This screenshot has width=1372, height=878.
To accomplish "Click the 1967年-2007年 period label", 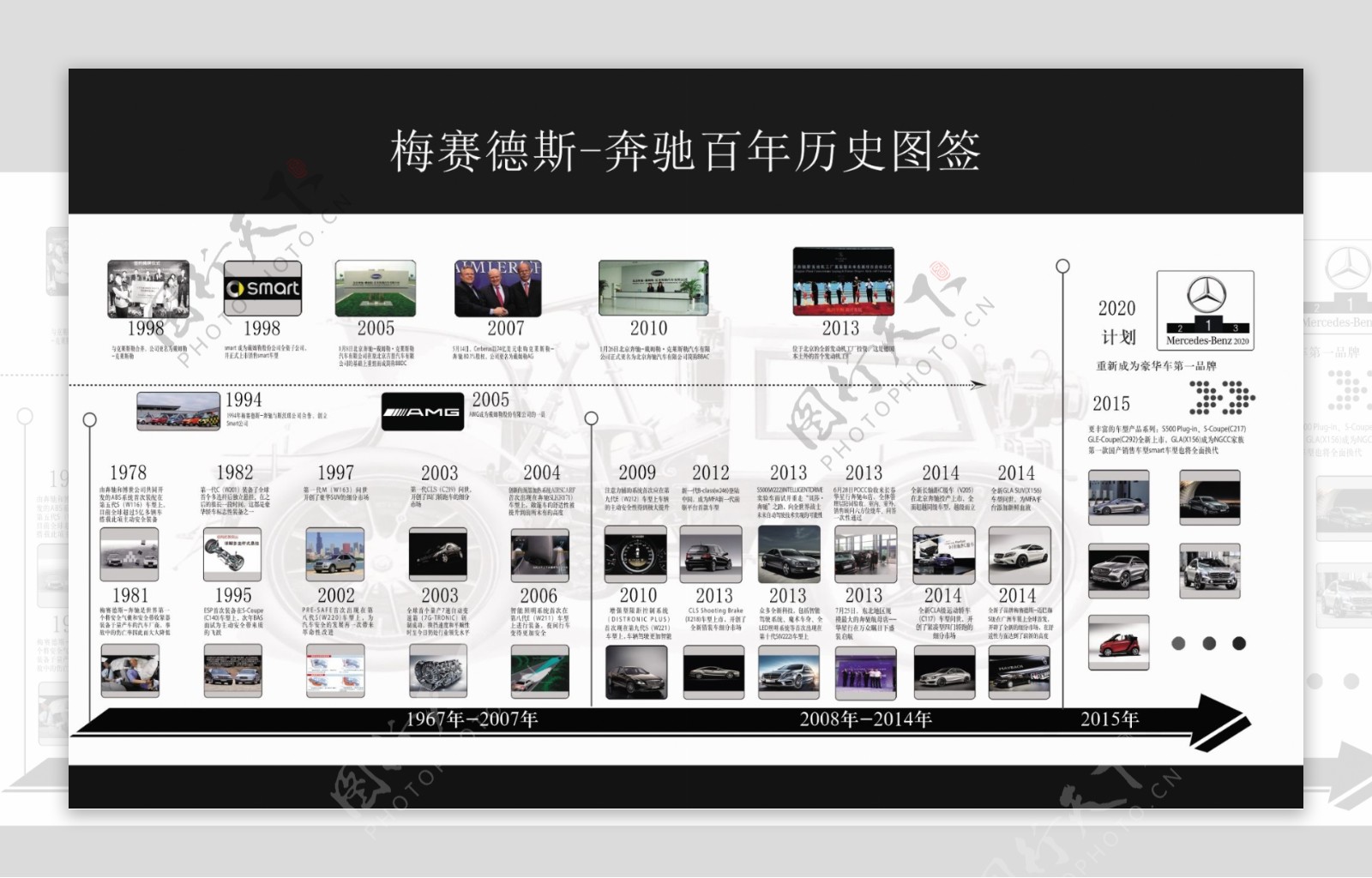I will point(472,719).
